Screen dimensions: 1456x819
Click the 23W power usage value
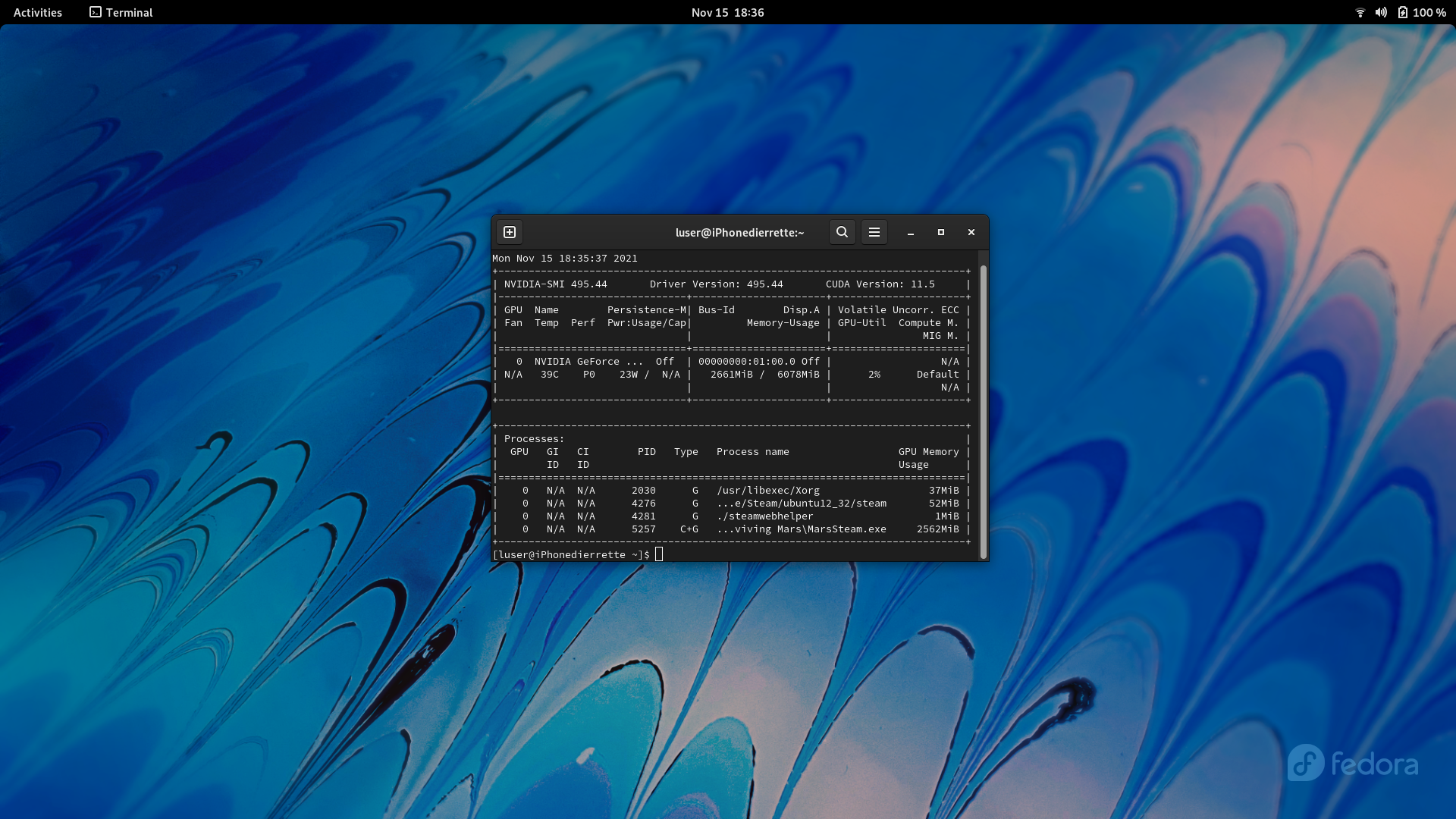(629, 375)
